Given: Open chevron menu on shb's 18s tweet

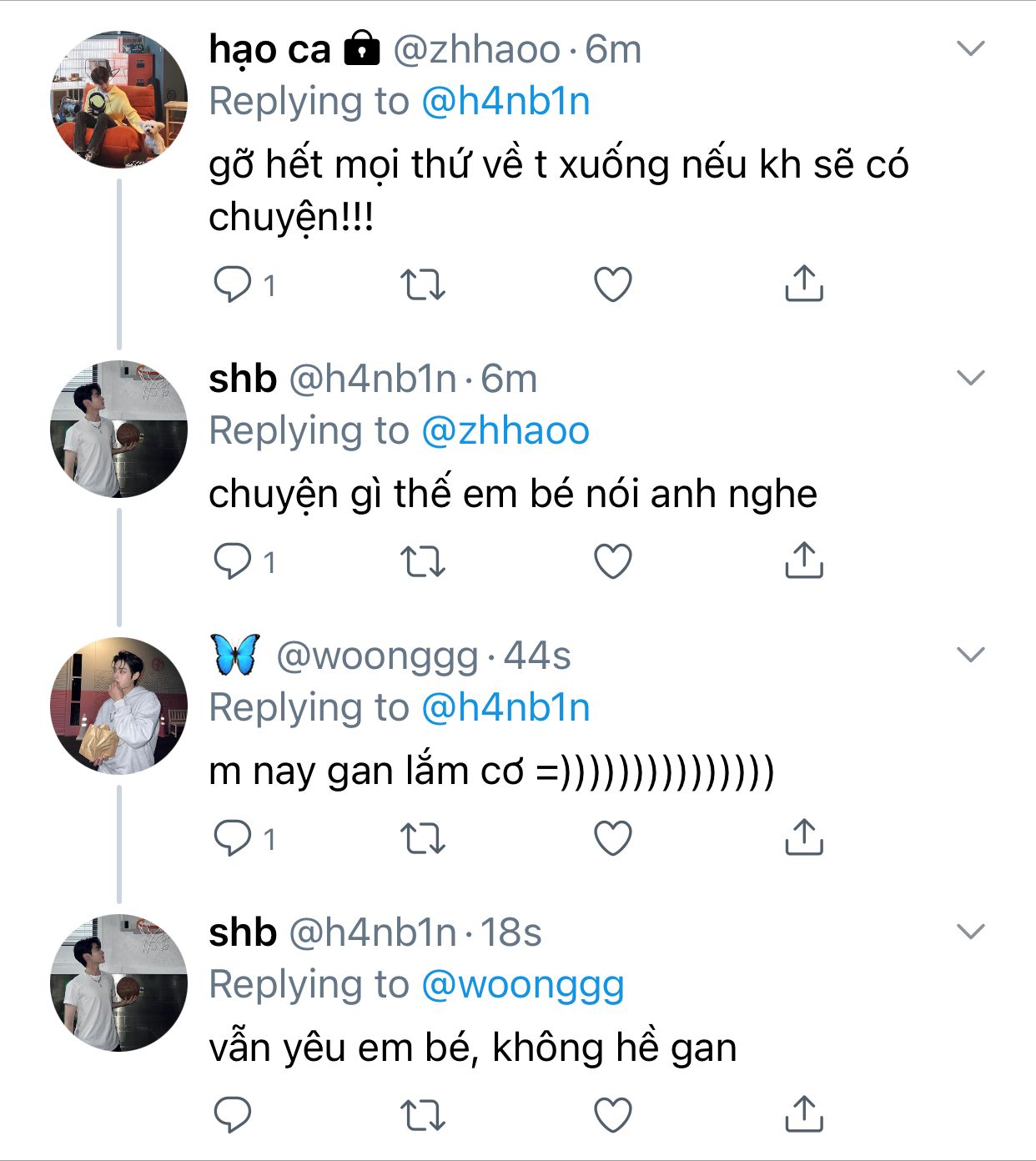Looking at the screenshot, I should click(971, 932).
